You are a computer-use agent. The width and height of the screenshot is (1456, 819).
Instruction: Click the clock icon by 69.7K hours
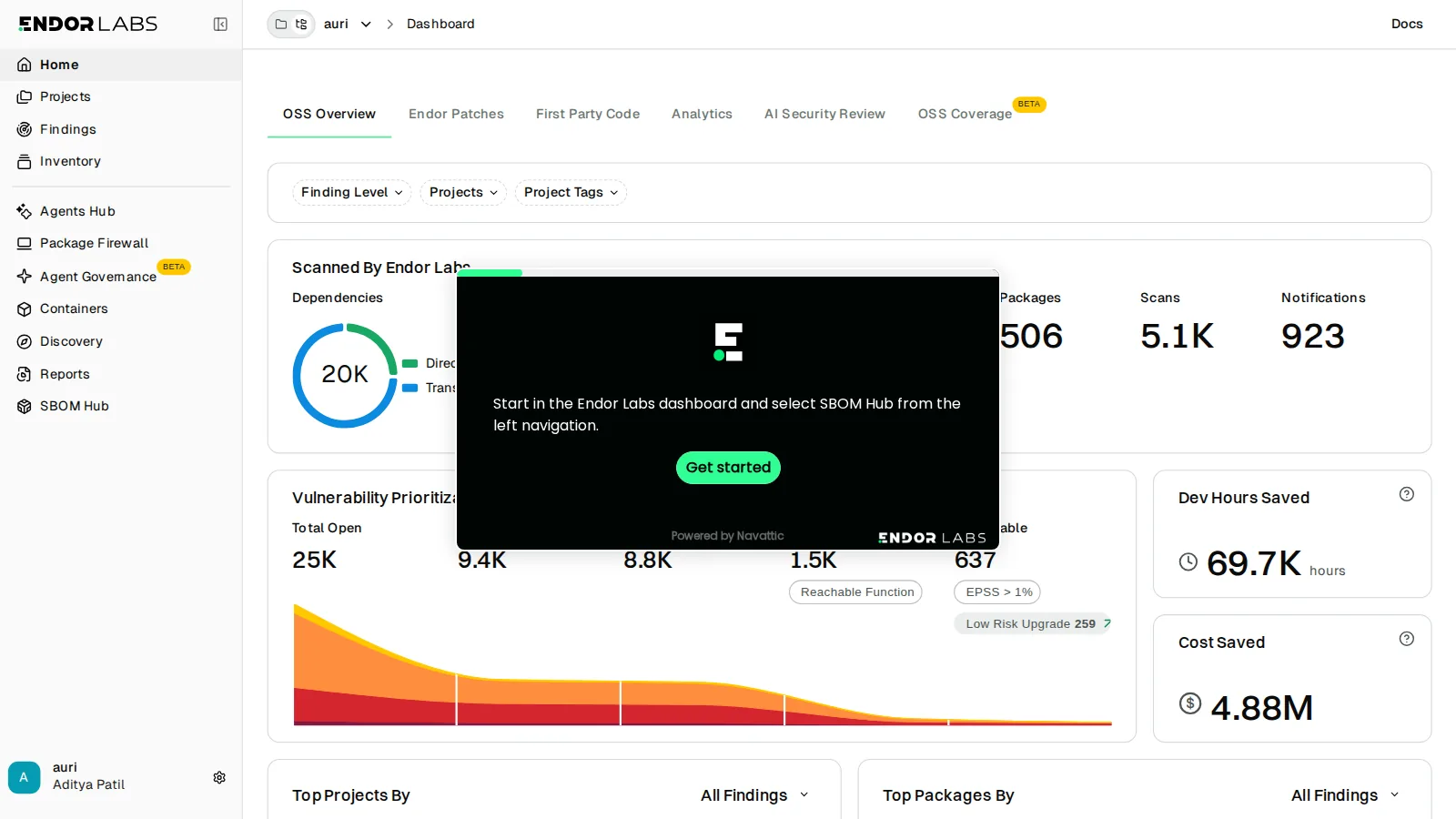pyautogui.click(x=1188, y=561)
